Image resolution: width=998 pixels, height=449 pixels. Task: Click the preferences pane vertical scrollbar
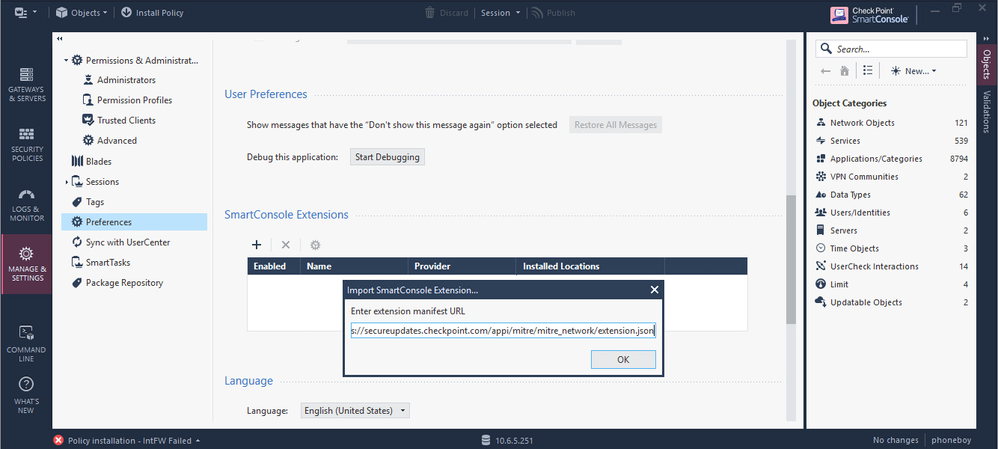click(791, 259)
